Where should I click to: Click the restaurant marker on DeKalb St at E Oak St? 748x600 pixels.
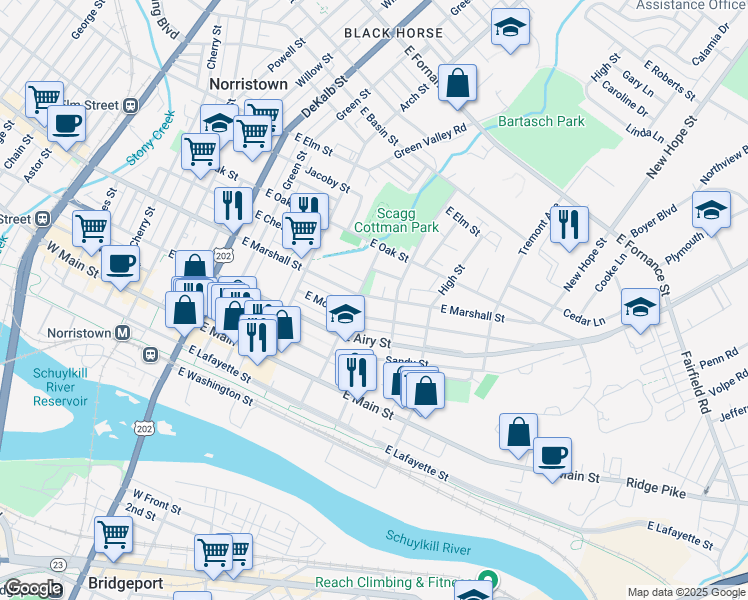pyautogui.click(x=233, y=209)
